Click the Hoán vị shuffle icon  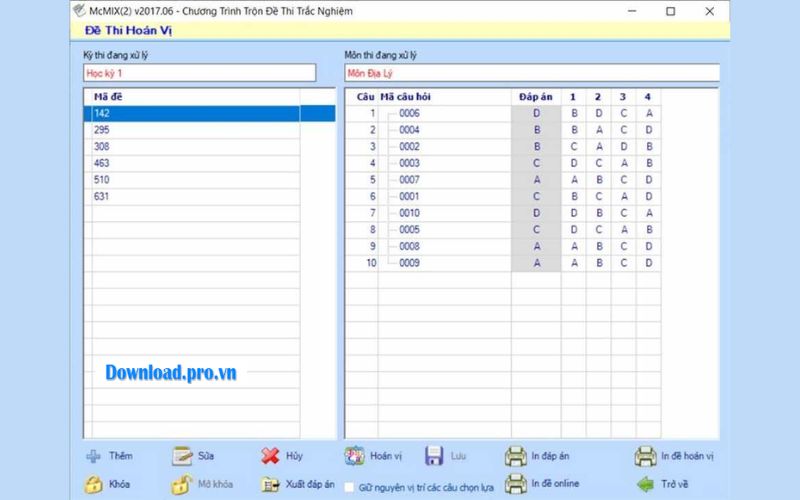(x=354, y=456)
